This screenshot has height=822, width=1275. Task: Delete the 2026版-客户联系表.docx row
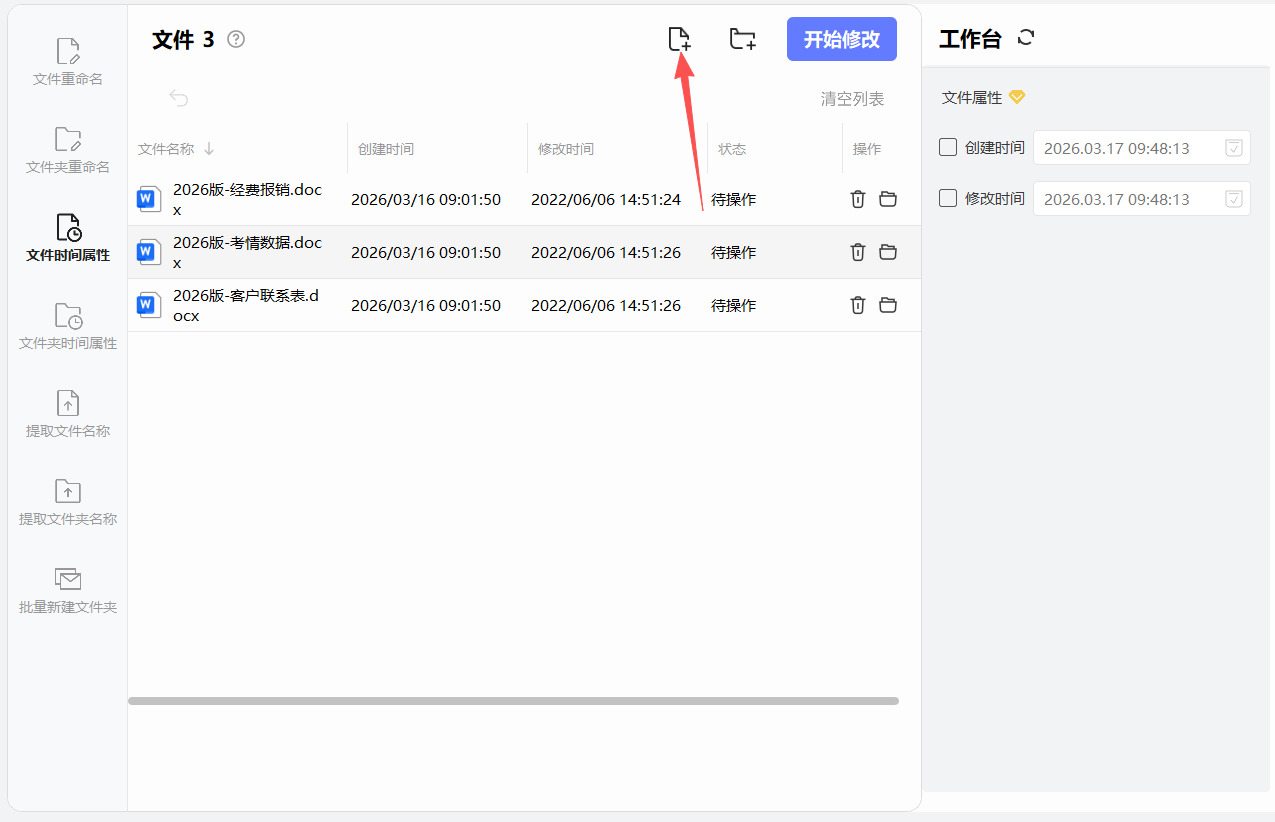[857, 305]
